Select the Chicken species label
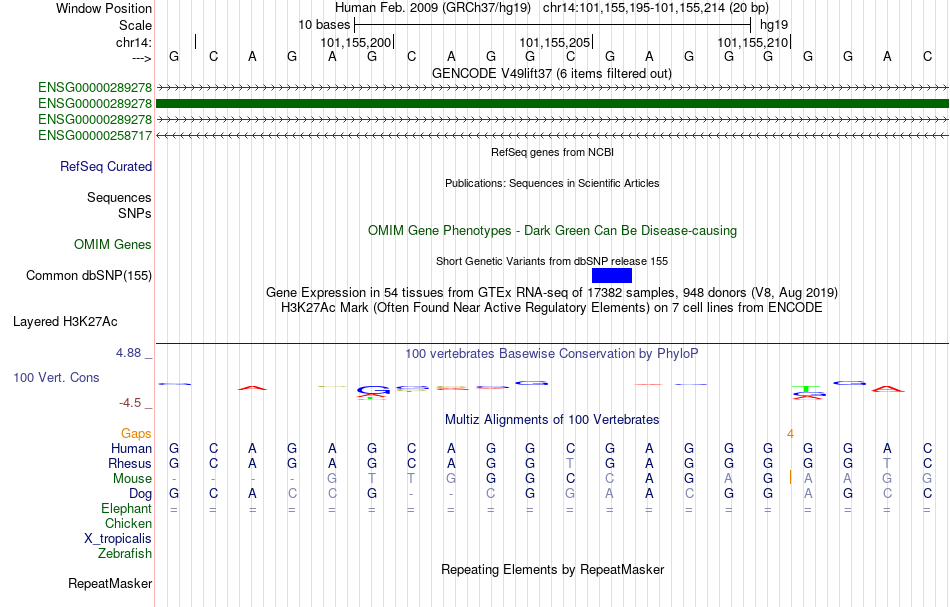This screenshot has width=950, height=607. (128, 523)
